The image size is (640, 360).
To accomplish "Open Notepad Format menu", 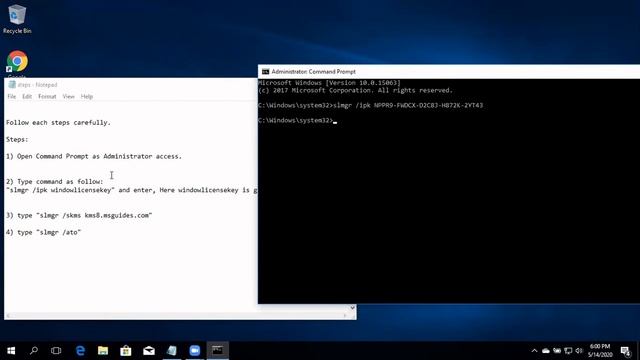I will [x=47, y=96].
